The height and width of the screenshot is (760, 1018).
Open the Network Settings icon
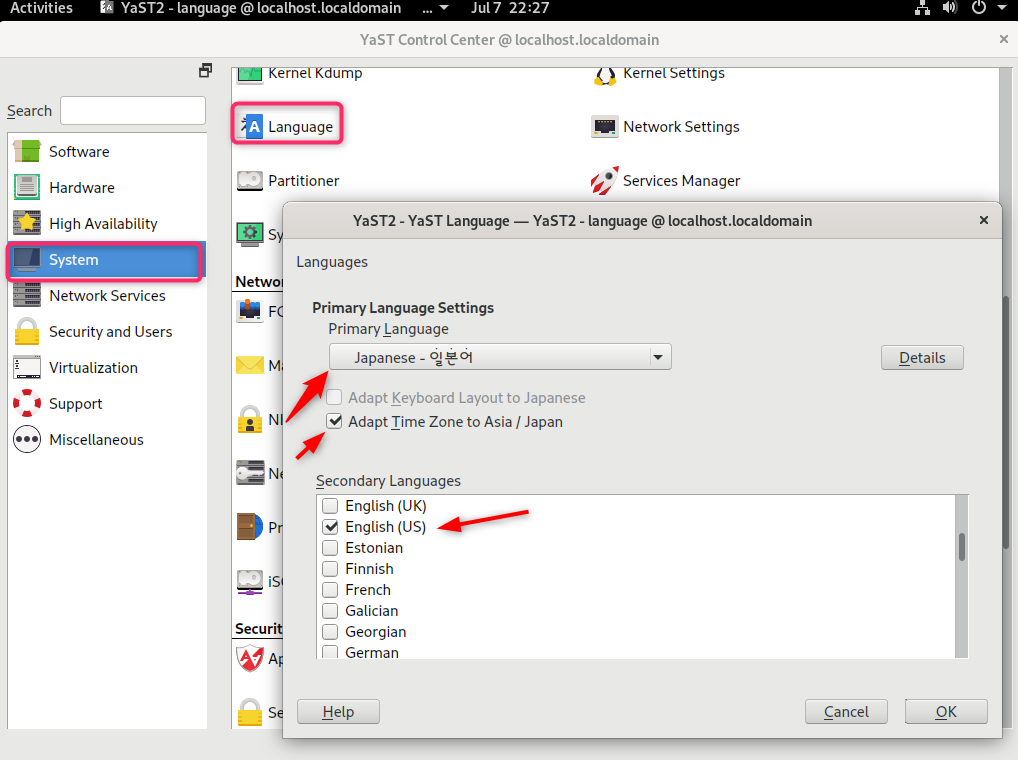(x=604, y=127)
